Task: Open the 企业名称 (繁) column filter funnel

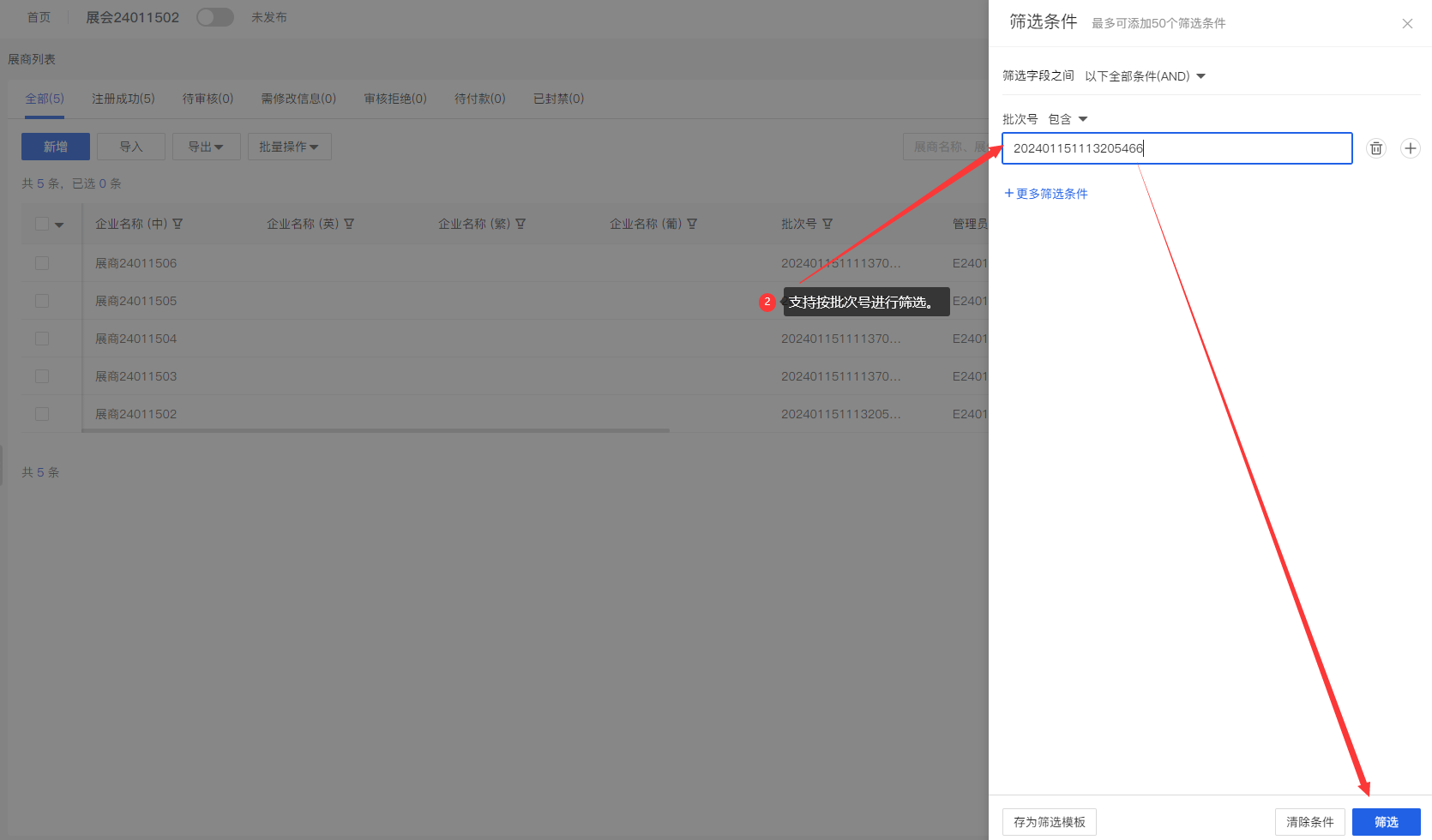Action: coord(521,224)
